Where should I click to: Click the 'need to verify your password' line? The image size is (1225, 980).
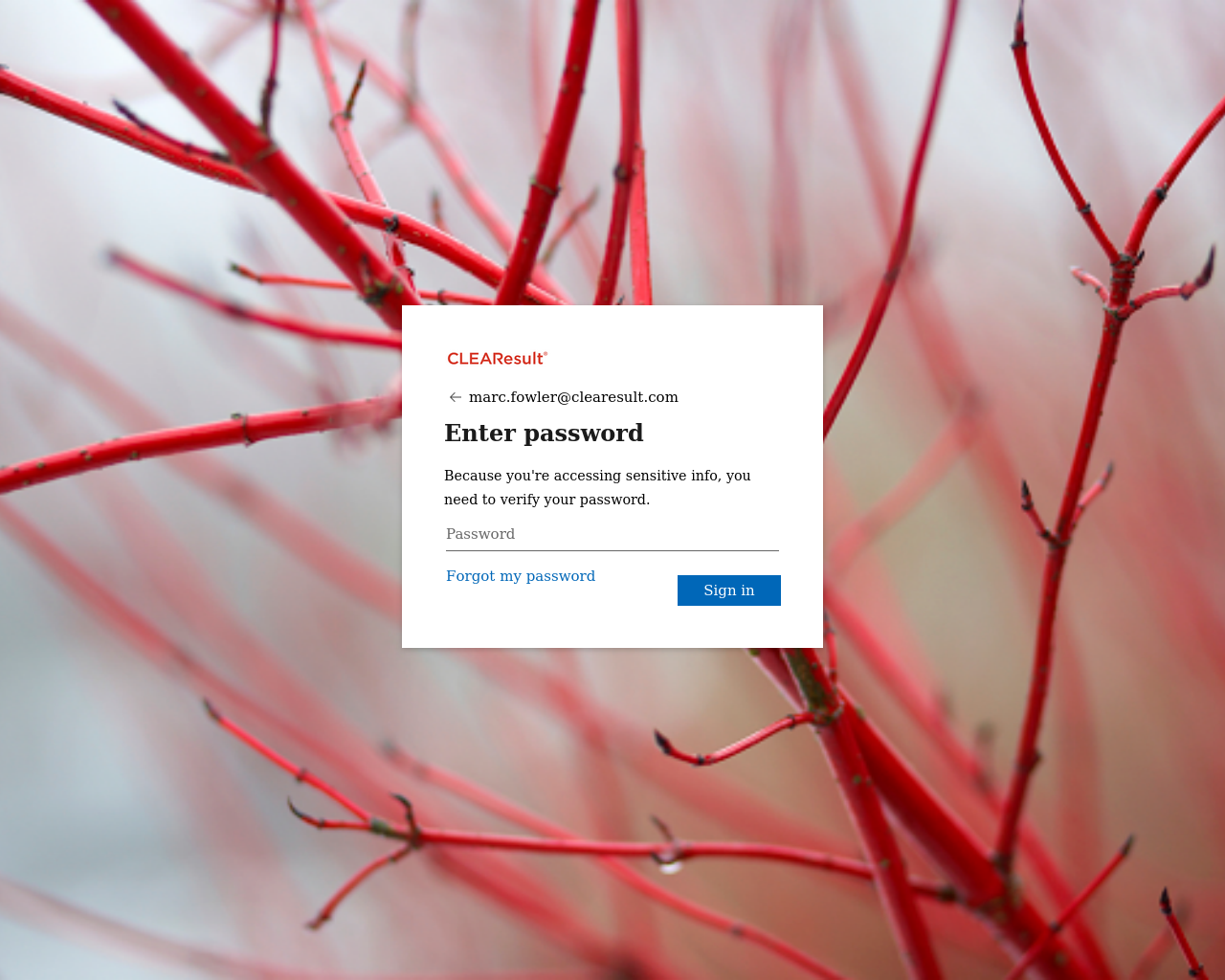pos(546,500)
